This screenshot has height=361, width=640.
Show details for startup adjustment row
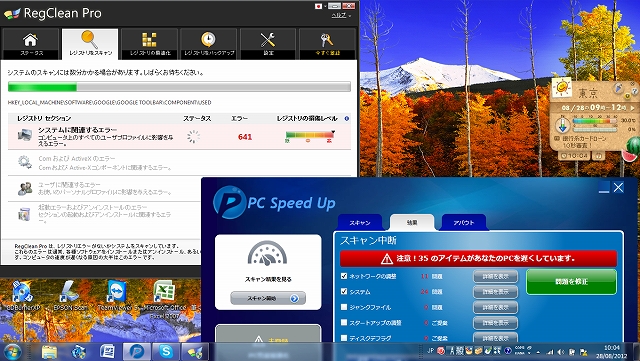[496, 323]
